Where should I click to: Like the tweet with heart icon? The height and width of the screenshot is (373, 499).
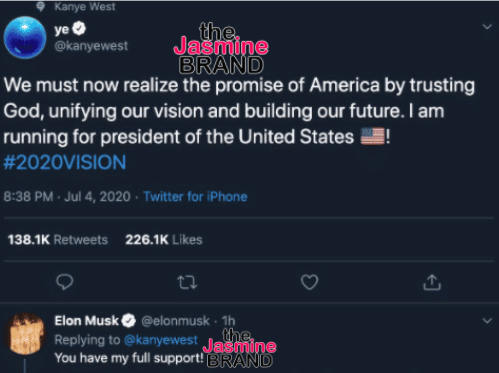pyautogui.click(x=309, y=282)
